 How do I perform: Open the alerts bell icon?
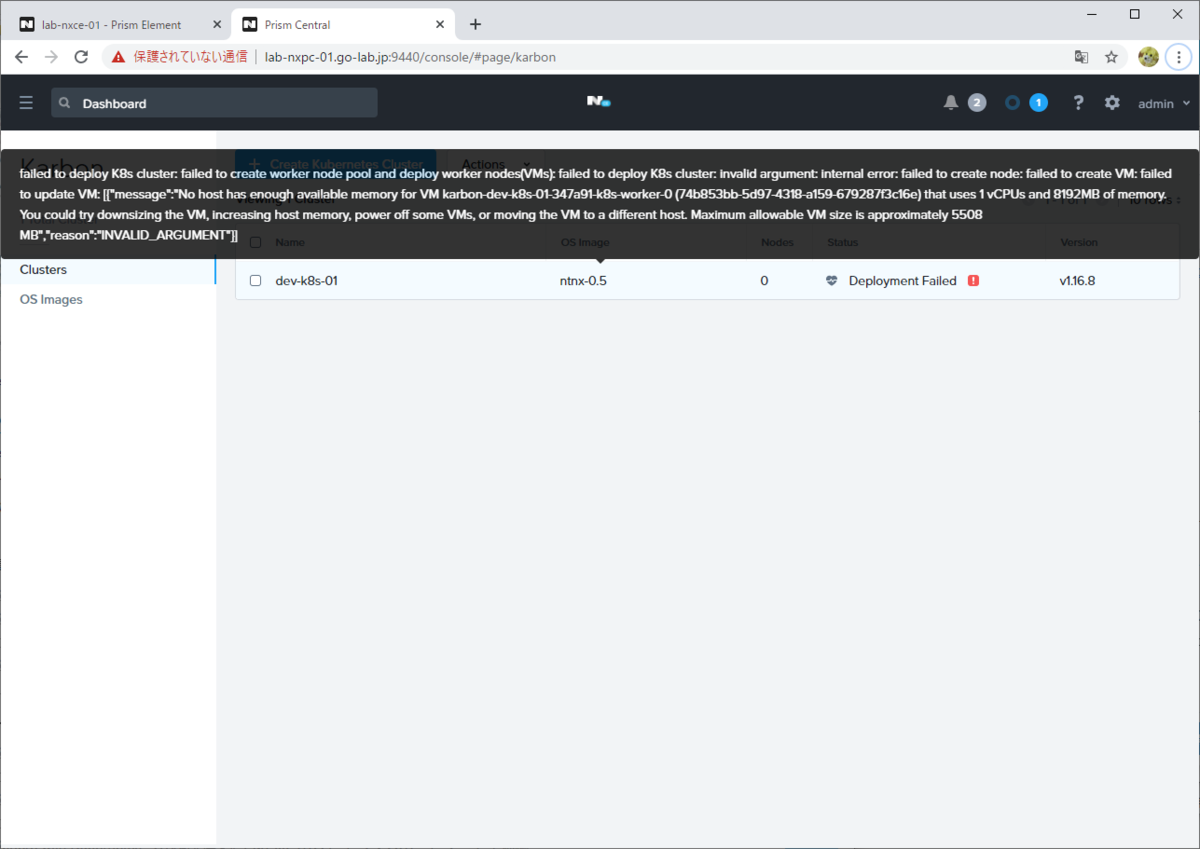[x=951, y=103]
